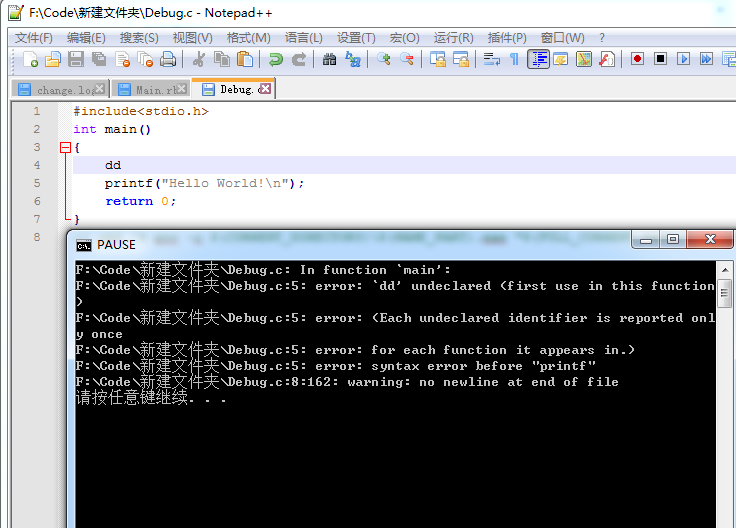Place cursor on the printf line
Screen dimensions: 736x528
pyautogui.click(x=205, y=184)
